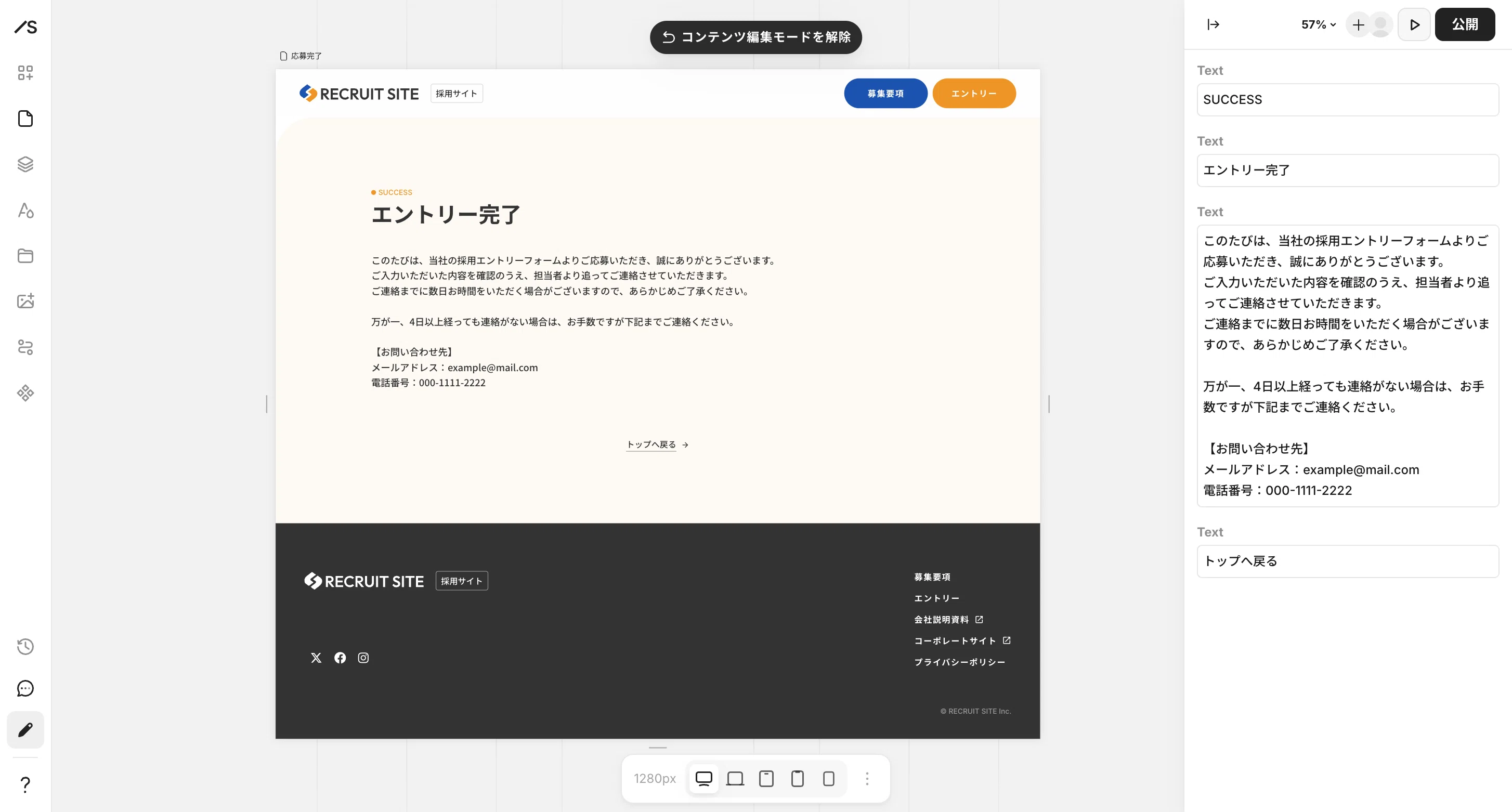The width and height of the screenshot is (1512, 812).
Task: Open the pages panel icon
Action: (25, 119)
